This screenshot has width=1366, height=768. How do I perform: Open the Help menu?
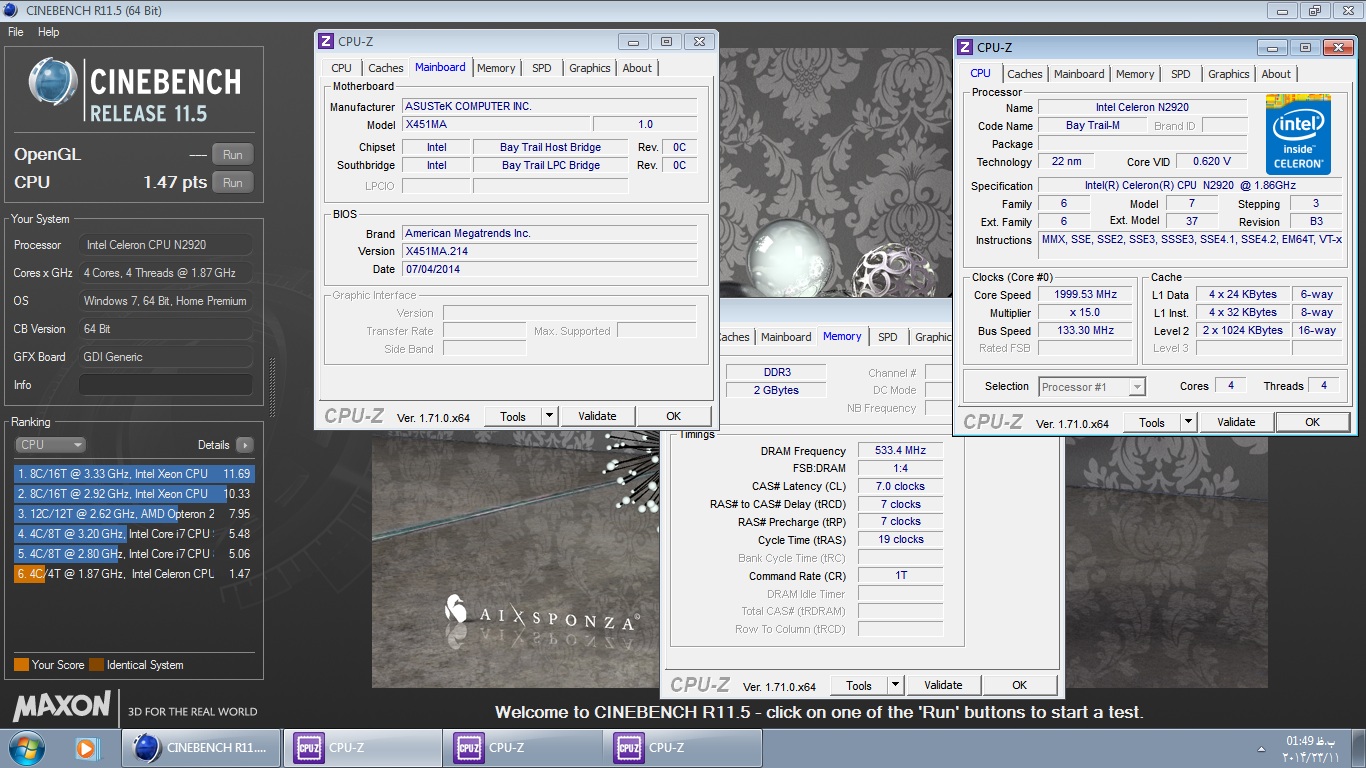(x=49, y=32)
